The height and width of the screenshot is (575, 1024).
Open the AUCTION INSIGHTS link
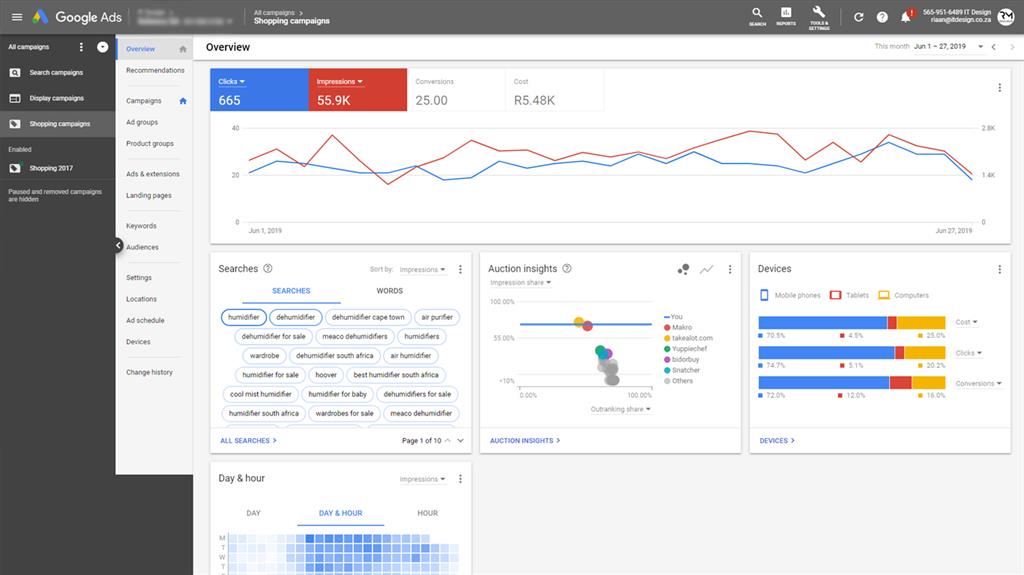[525, 440]
